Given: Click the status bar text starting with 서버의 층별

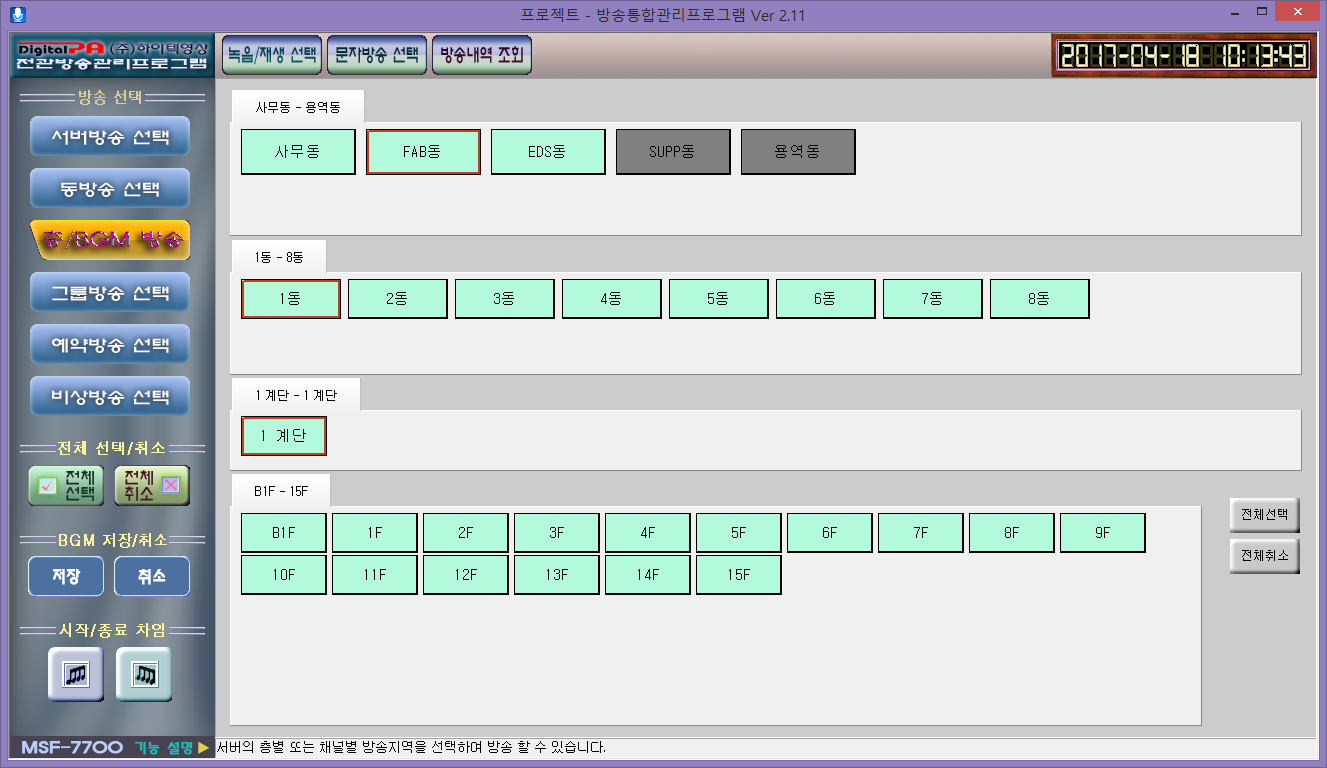Looking at the screenshot, I should coord(412,747).
